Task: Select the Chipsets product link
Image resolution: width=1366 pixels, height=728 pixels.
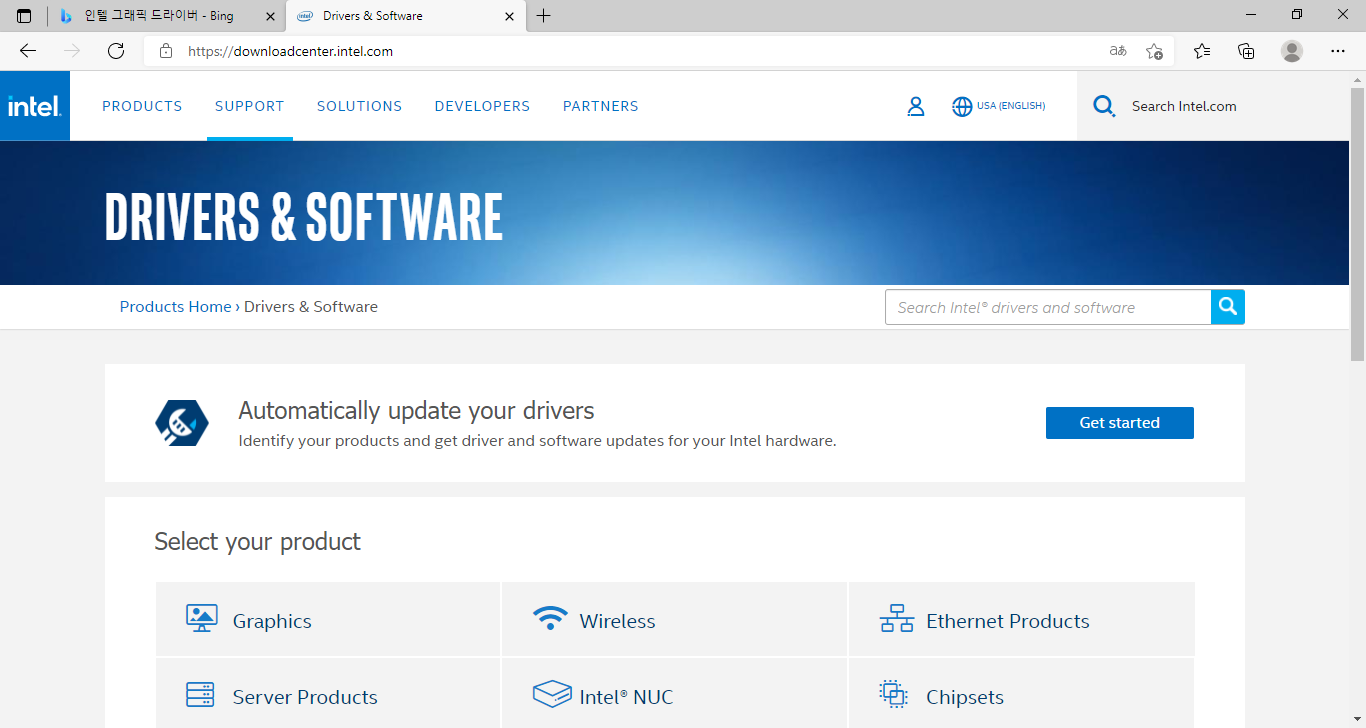Action: 965,697
